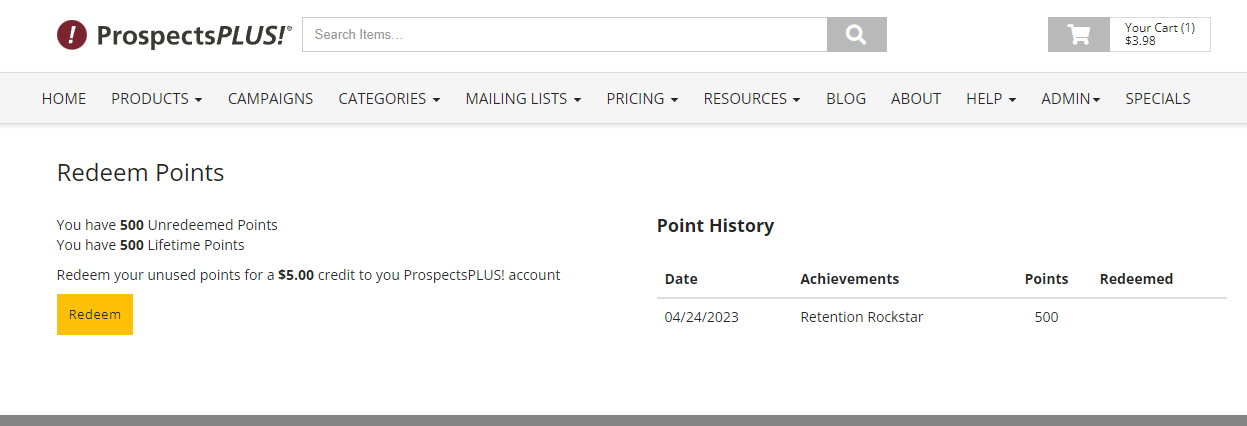1247x426 pixels.
Task: Open the shopping cart icon
Action: click(1079, 34)
